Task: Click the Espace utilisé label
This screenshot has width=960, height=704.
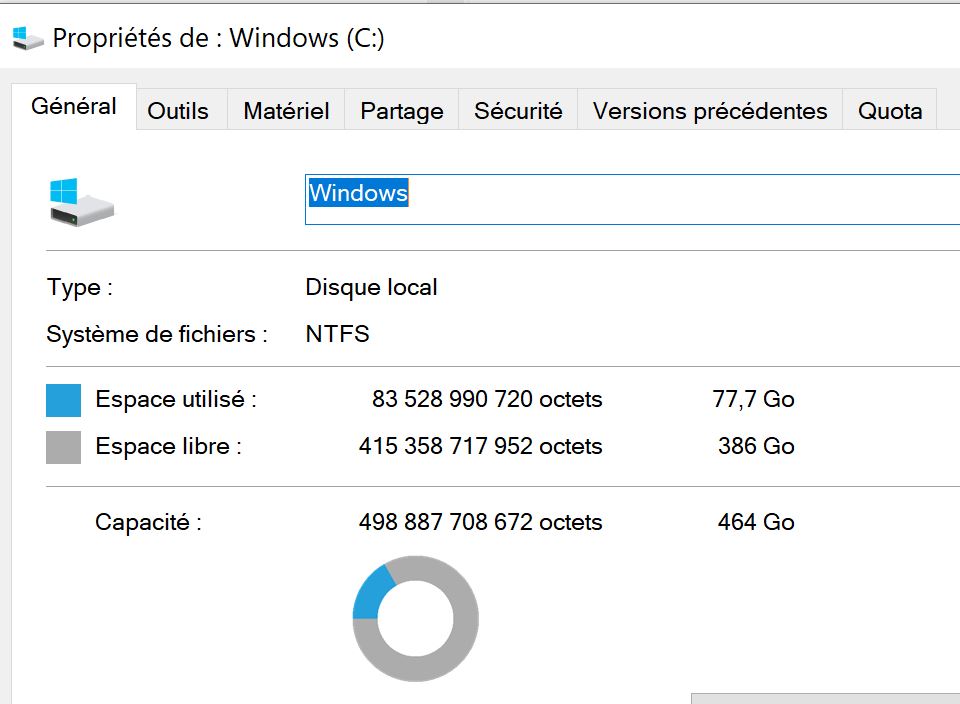Action: click(176, 400)
